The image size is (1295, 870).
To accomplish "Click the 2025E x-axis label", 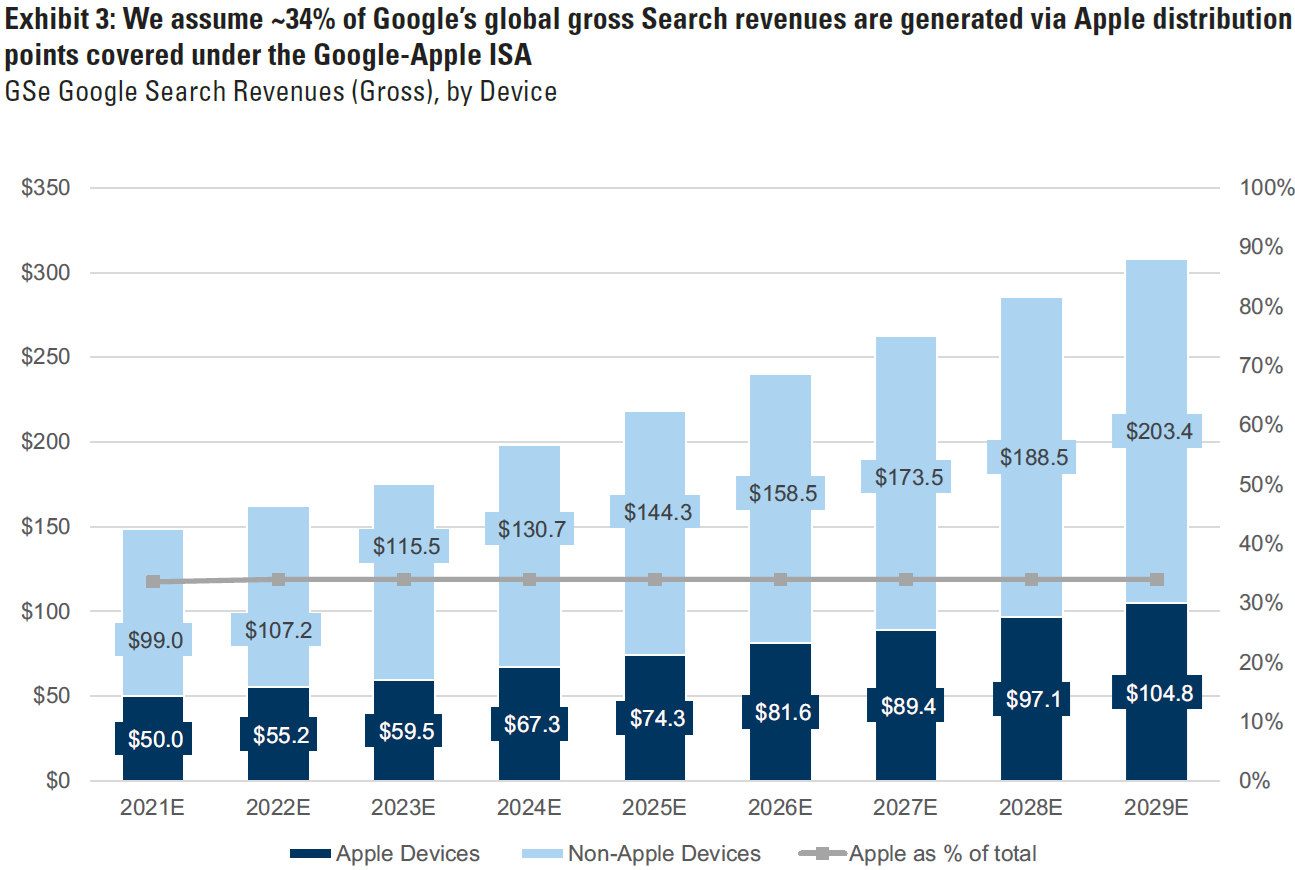I will tap(655, 806).
